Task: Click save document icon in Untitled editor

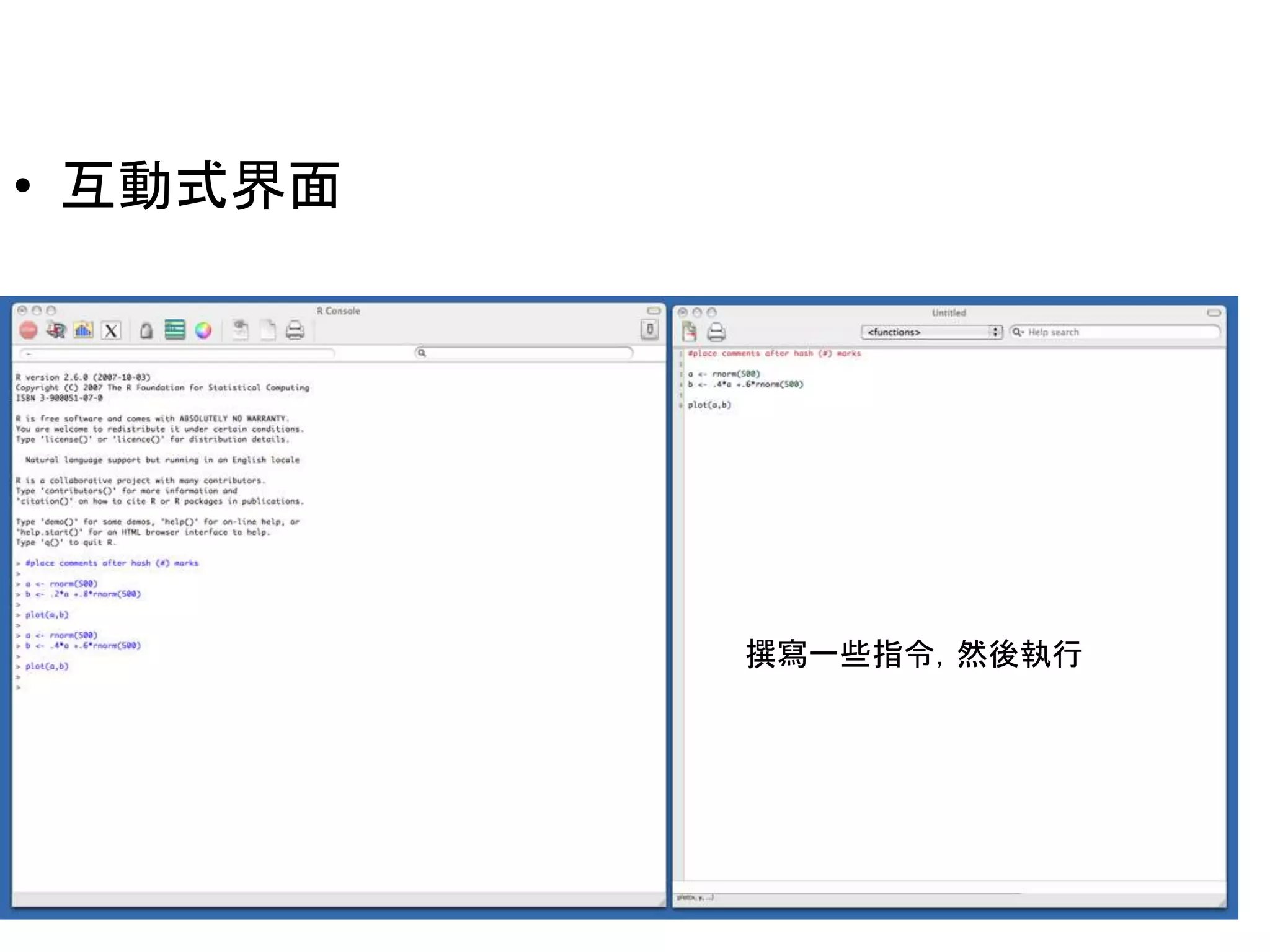Action: [690, 332]
